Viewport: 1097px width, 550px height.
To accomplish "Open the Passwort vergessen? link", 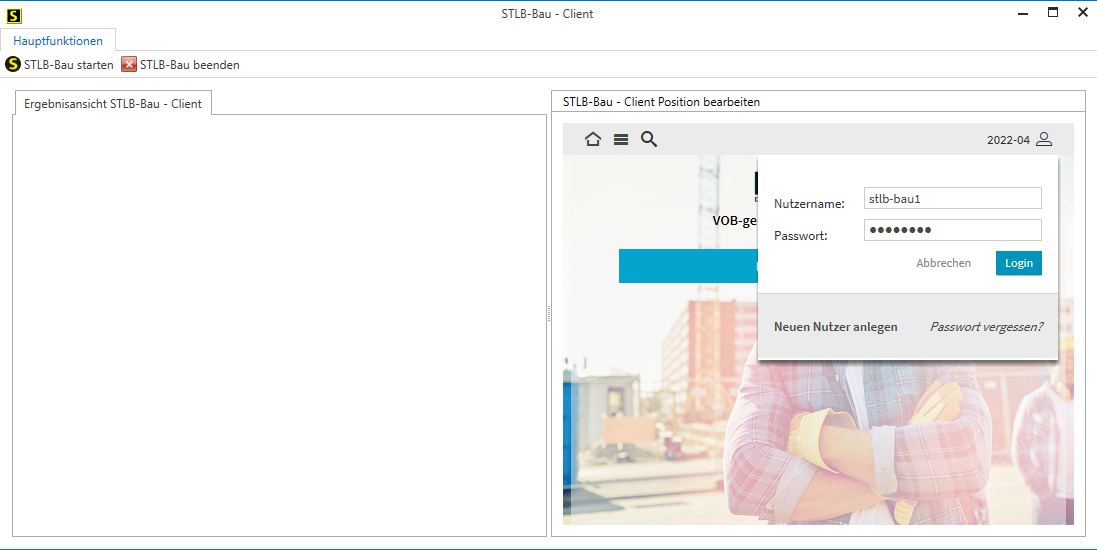I will coord(986,327).
